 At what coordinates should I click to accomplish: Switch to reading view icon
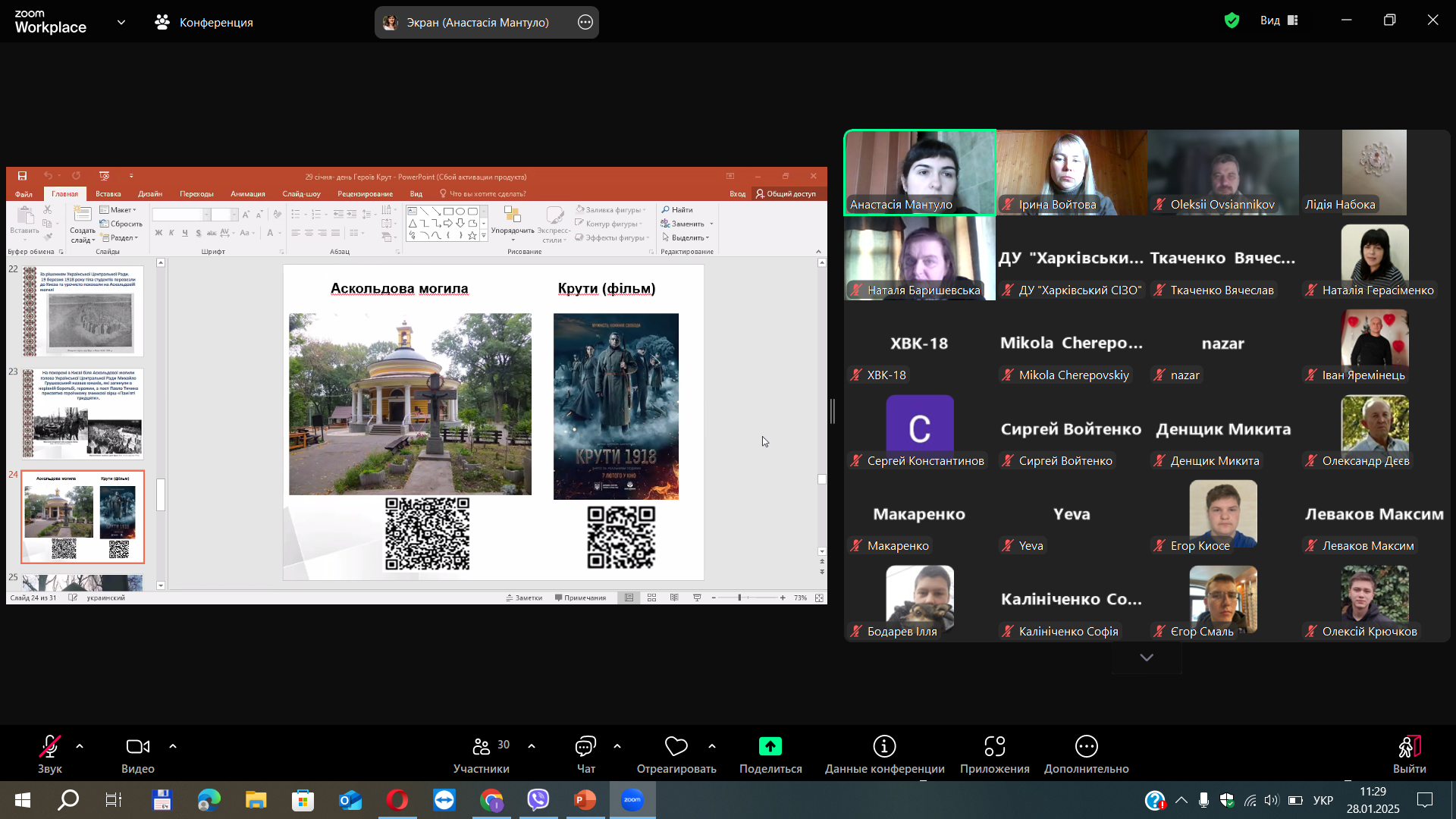674,598
